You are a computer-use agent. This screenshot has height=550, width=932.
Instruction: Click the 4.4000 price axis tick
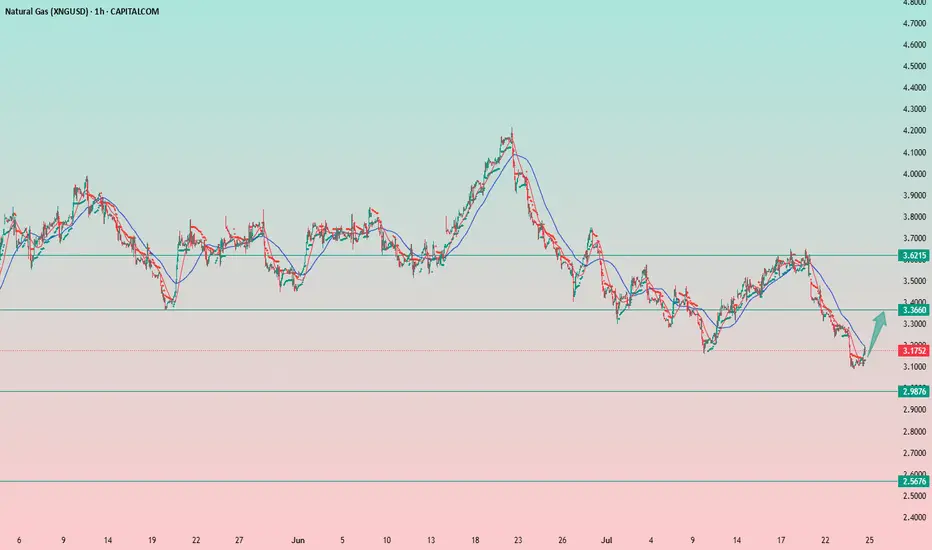tap(914, 87)
